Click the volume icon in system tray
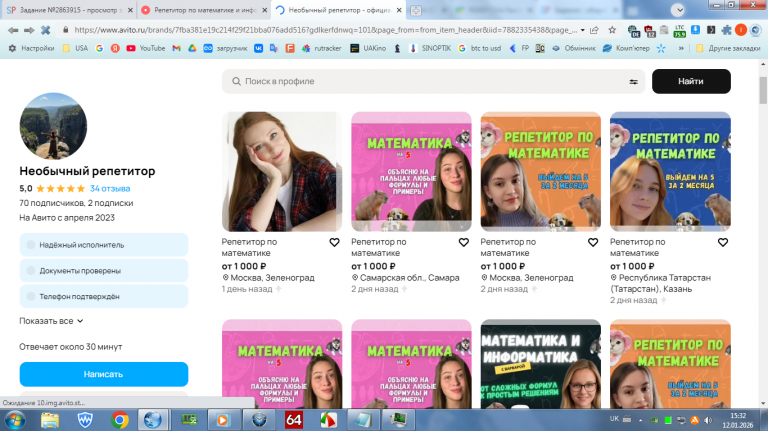Viewport: 768px width, 431px height. (708, 420)
